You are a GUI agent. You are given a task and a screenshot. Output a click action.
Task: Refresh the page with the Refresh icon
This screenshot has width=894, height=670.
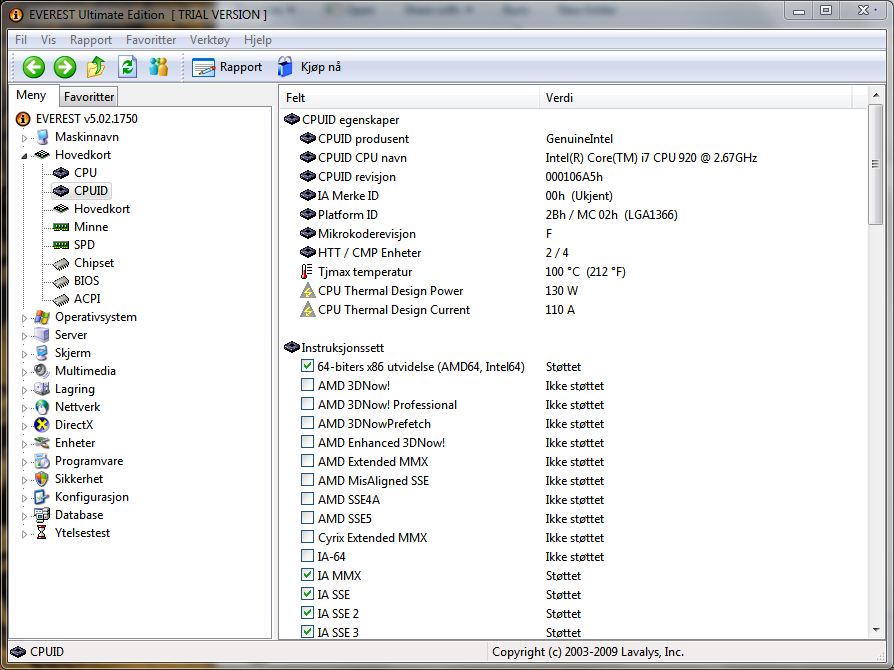click(x=128, y=67)
